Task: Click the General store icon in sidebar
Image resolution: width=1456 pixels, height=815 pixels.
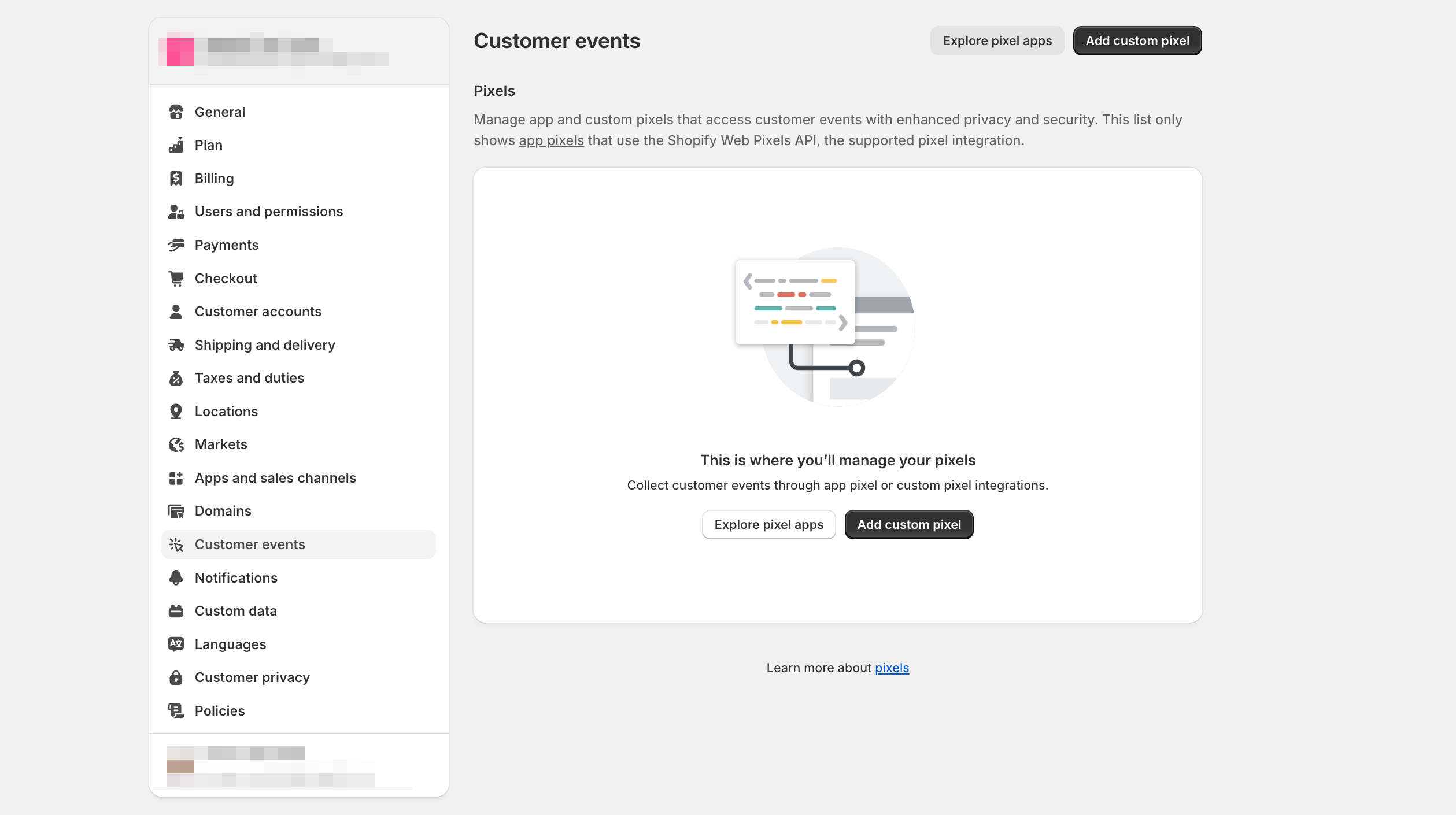Action: [x=176, y=112]
